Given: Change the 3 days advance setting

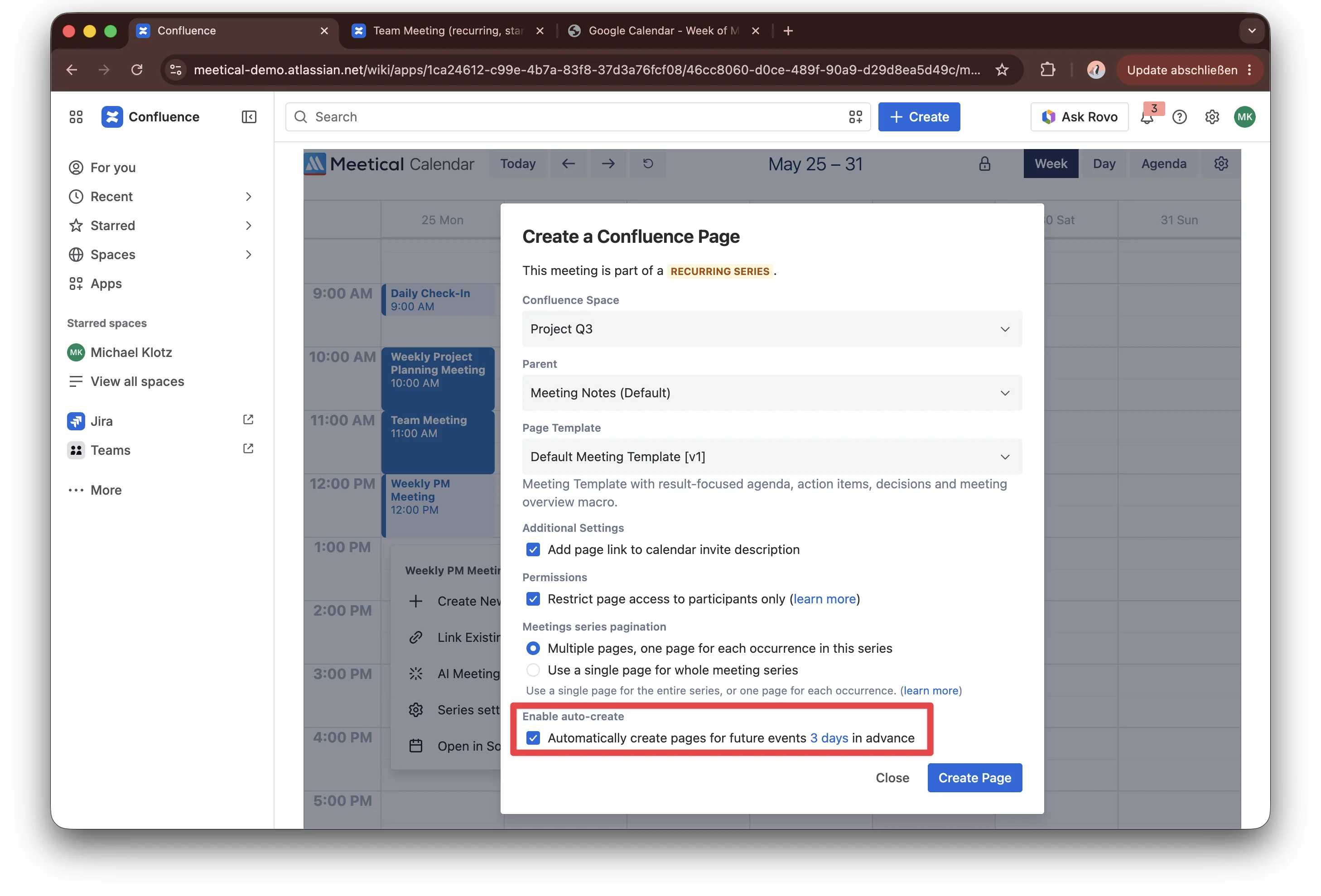Looking at the screenshot, I should tap(829, 738).
